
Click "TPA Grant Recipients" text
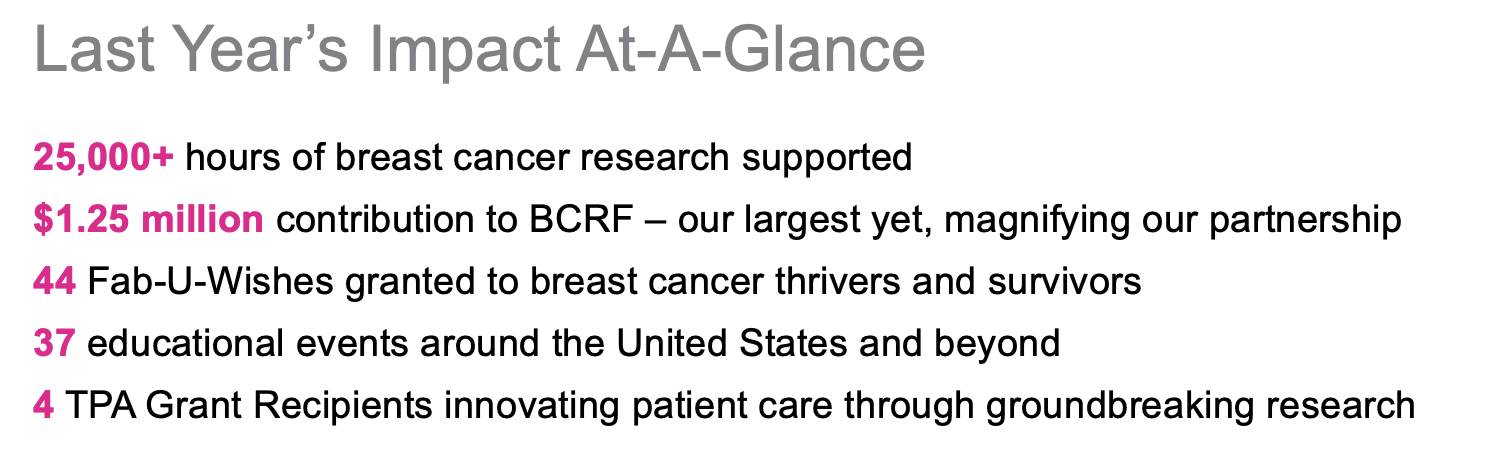click(x=248, y=407)
